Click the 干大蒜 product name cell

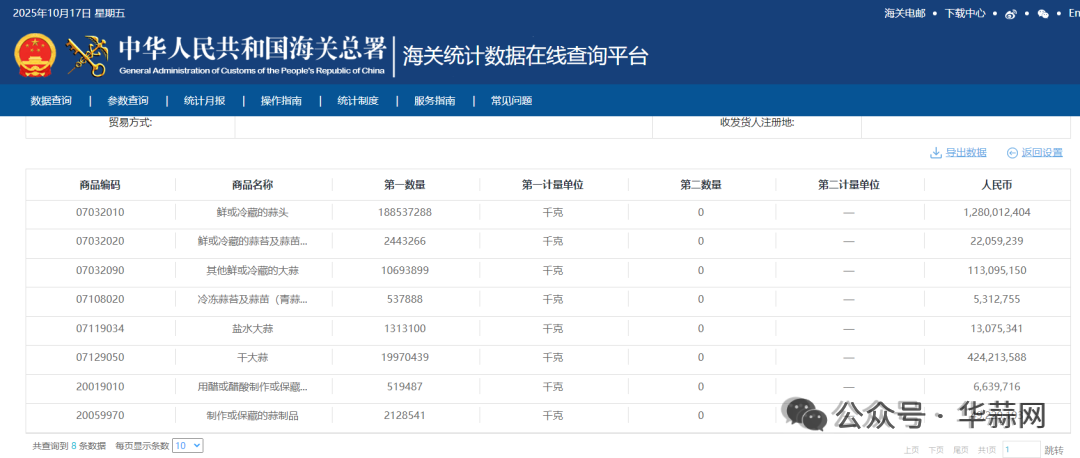click(252, 358)
